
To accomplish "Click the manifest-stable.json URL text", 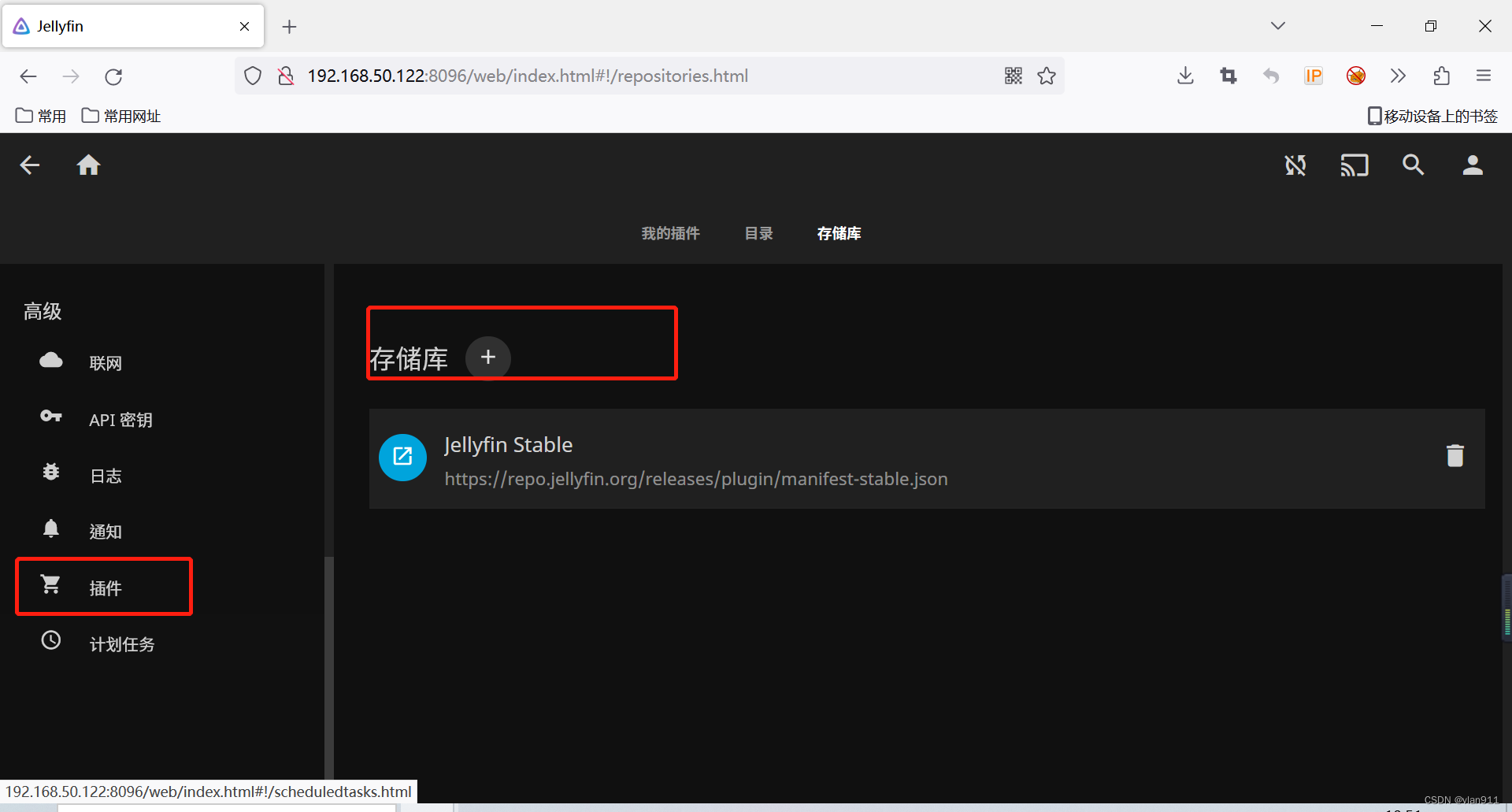I will tap(695, 479).
